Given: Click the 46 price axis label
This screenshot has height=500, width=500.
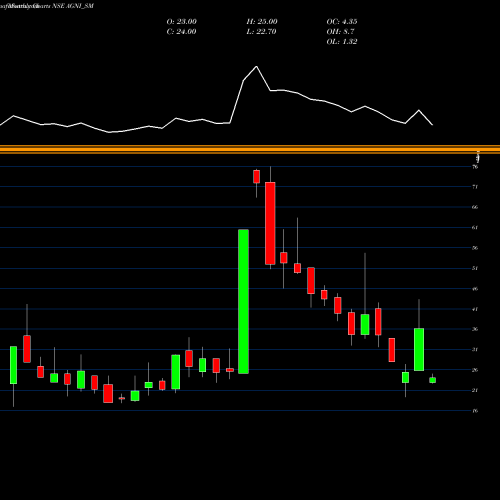Looking at the screenshot, I should click(475, 289).
